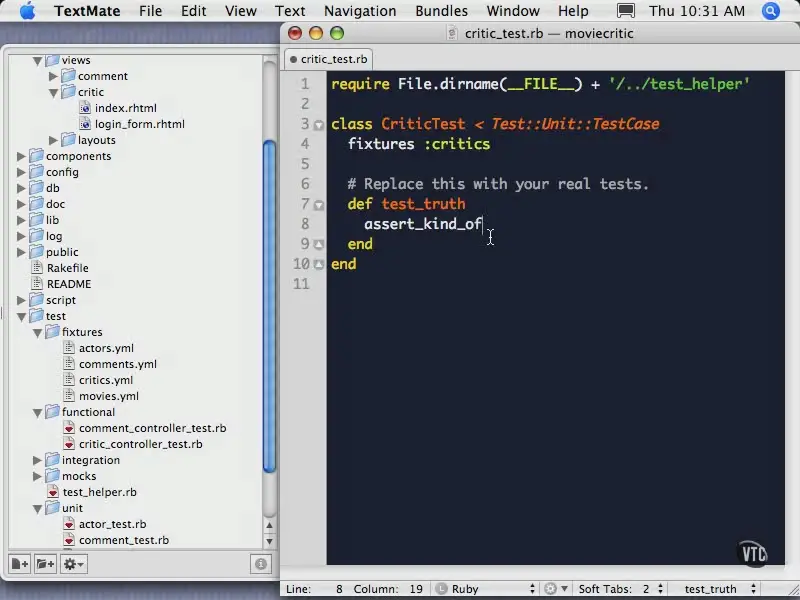Open the Text menu
Image resolution: width=800 pixels, height=600 pixels.
pyautogui.click(x=290, y=11)
